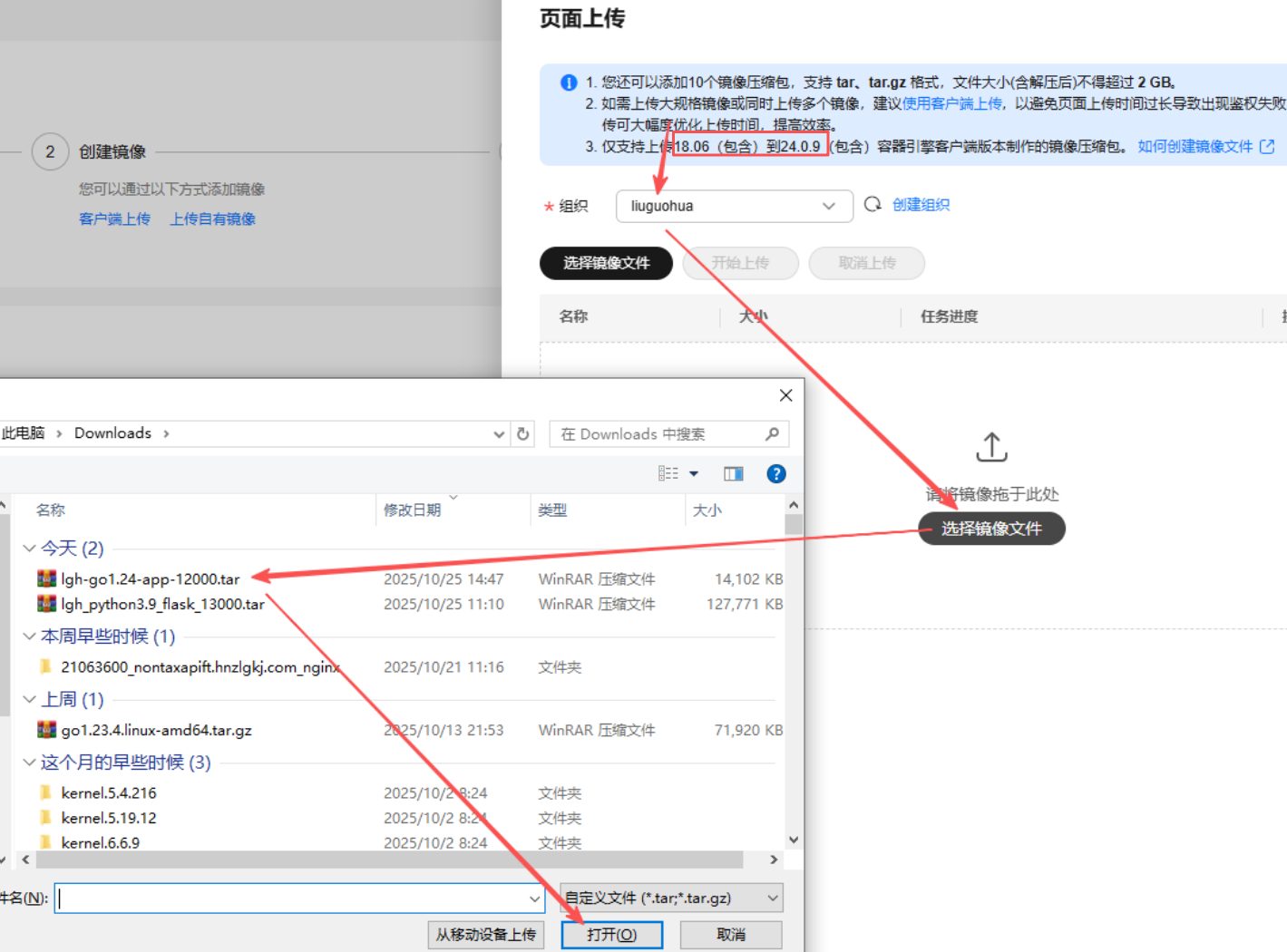
Task: Expand the address bar path history dropdown
Action: [499, 434]
